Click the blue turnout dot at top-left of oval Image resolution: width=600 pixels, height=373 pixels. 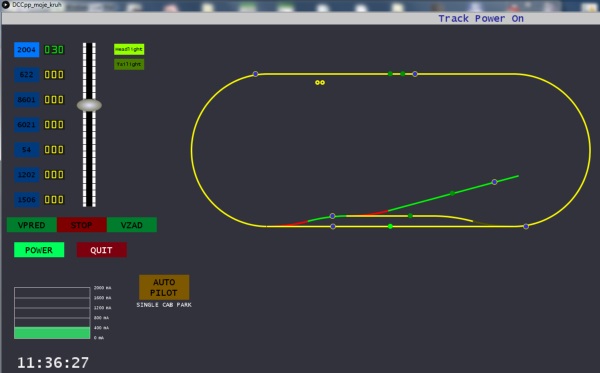click(255, 74)
